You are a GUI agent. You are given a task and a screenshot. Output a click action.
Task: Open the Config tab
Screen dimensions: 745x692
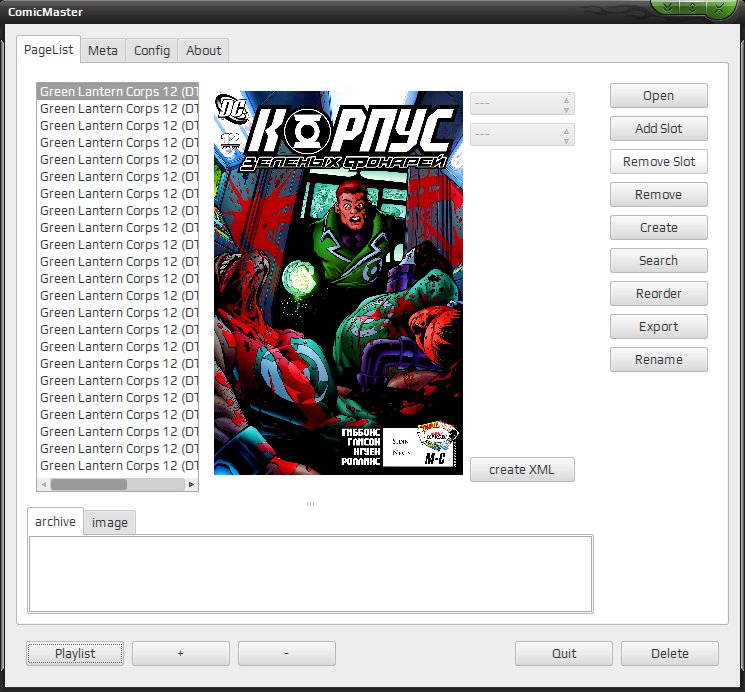152,50
